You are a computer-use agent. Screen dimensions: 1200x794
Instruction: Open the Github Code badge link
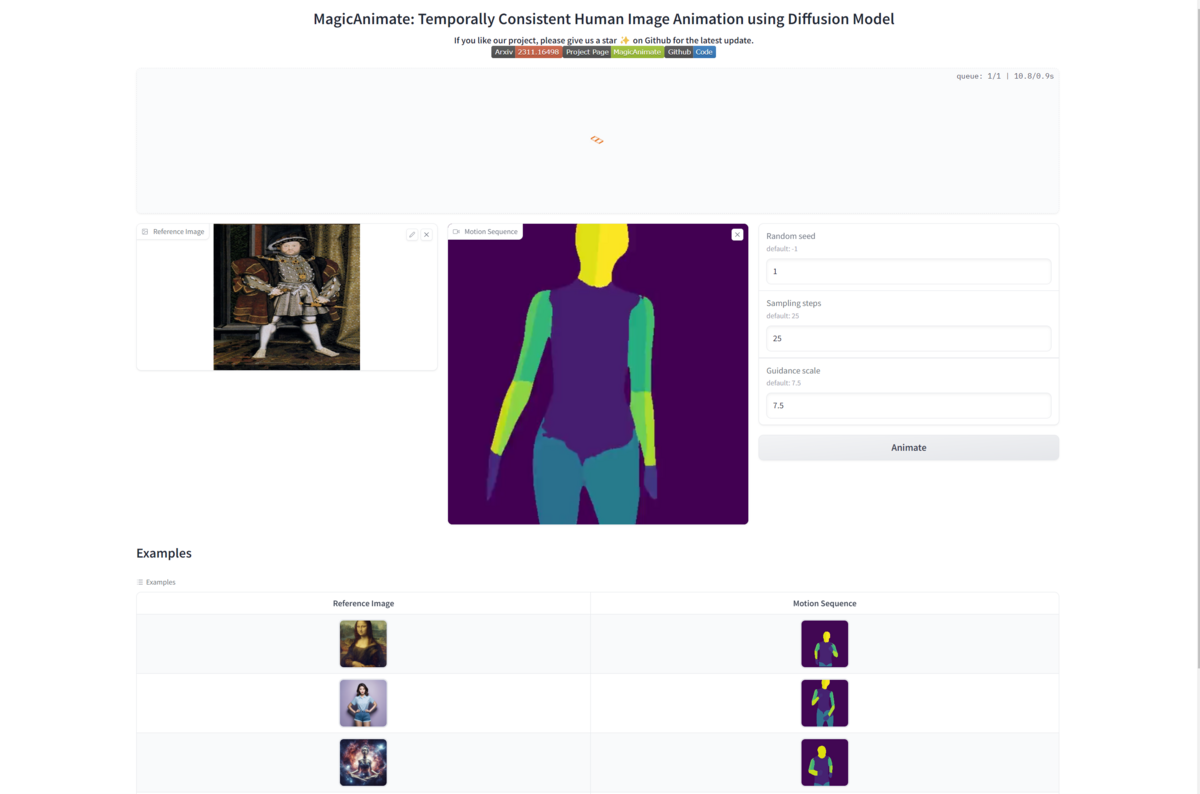click(691, 52)
